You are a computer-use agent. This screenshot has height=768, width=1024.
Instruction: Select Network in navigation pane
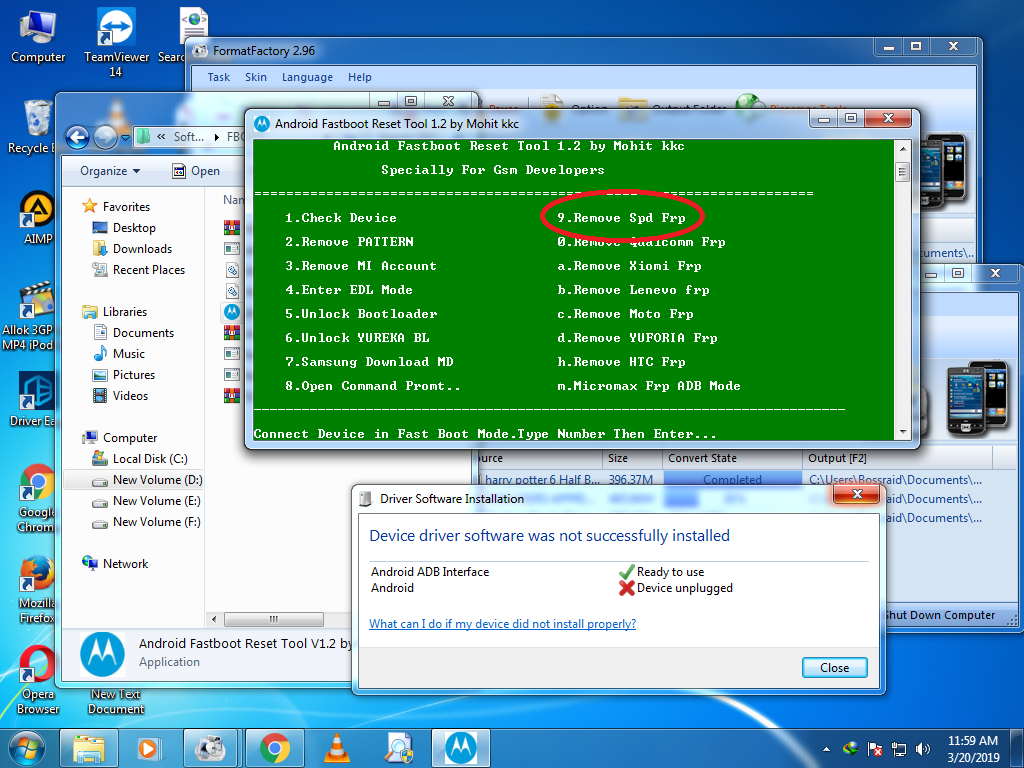click(115, 564)
